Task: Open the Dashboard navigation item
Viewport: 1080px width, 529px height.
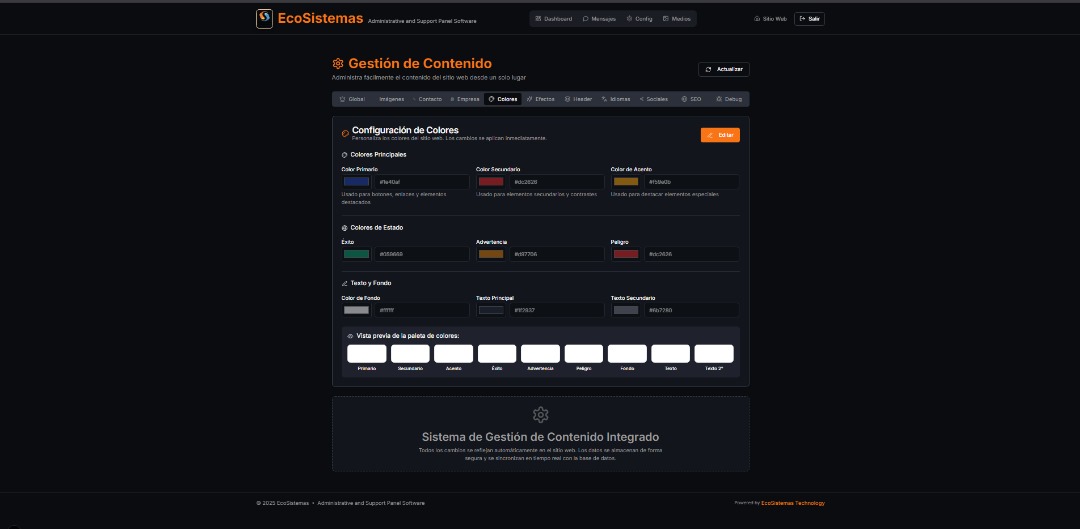Action: 554,19
